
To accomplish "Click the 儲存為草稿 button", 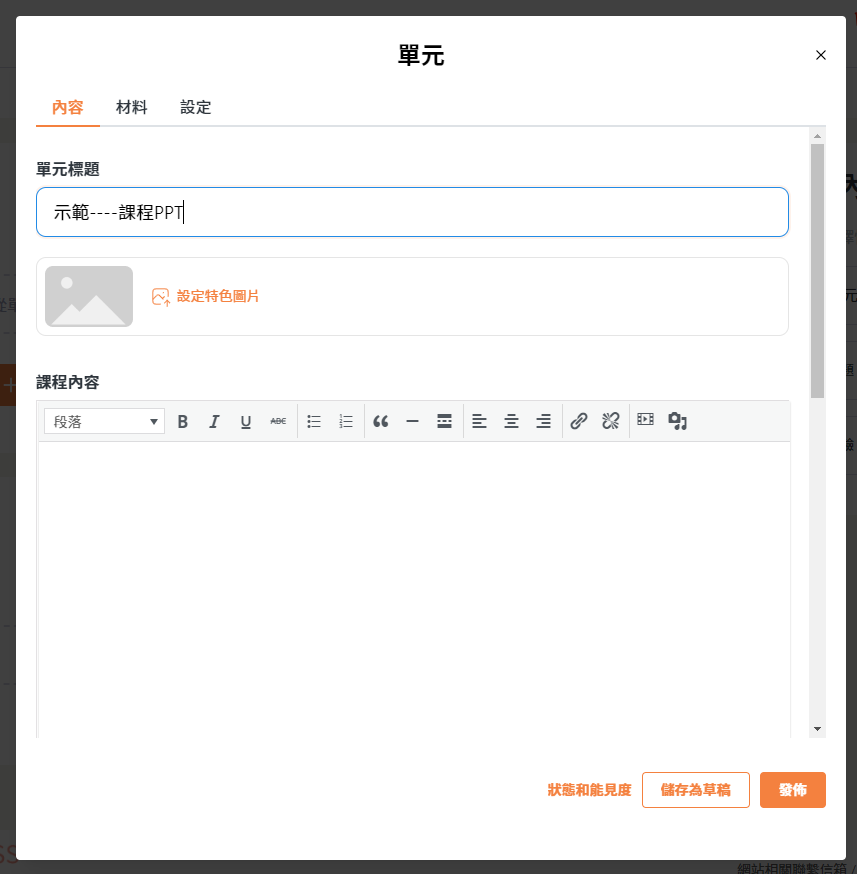I will [x=695, y=790].
